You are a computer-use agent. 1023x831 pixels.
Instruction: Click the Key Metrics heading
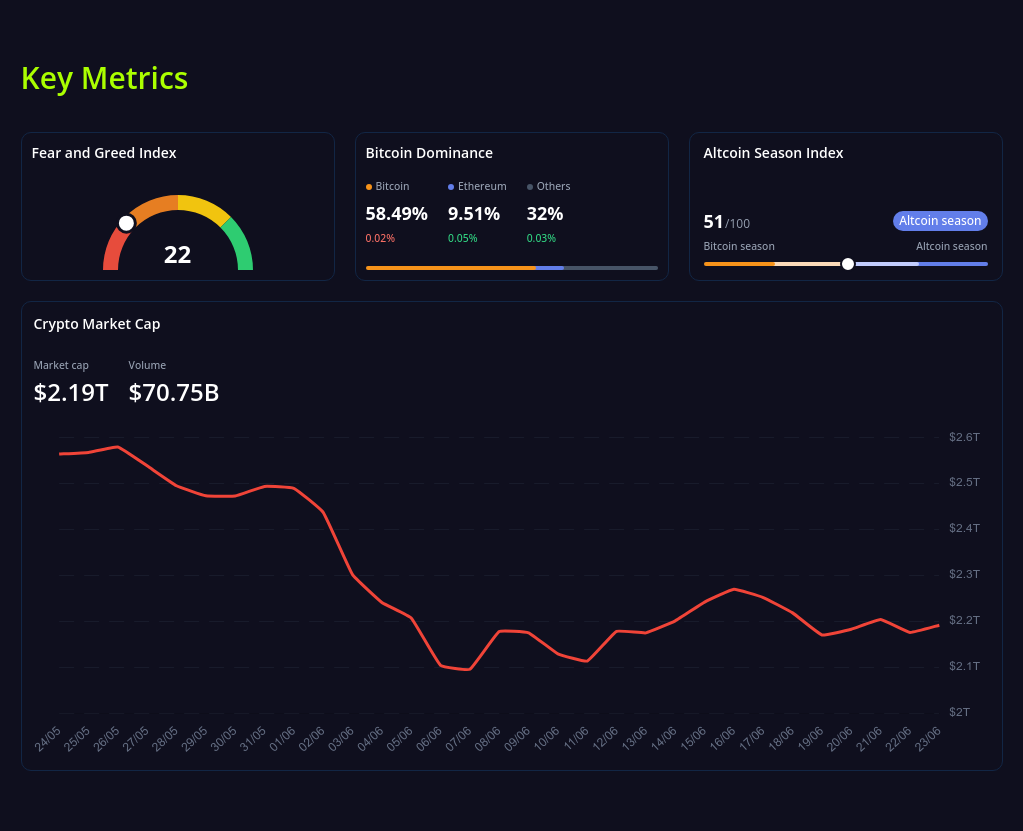(x=104, y=78)
